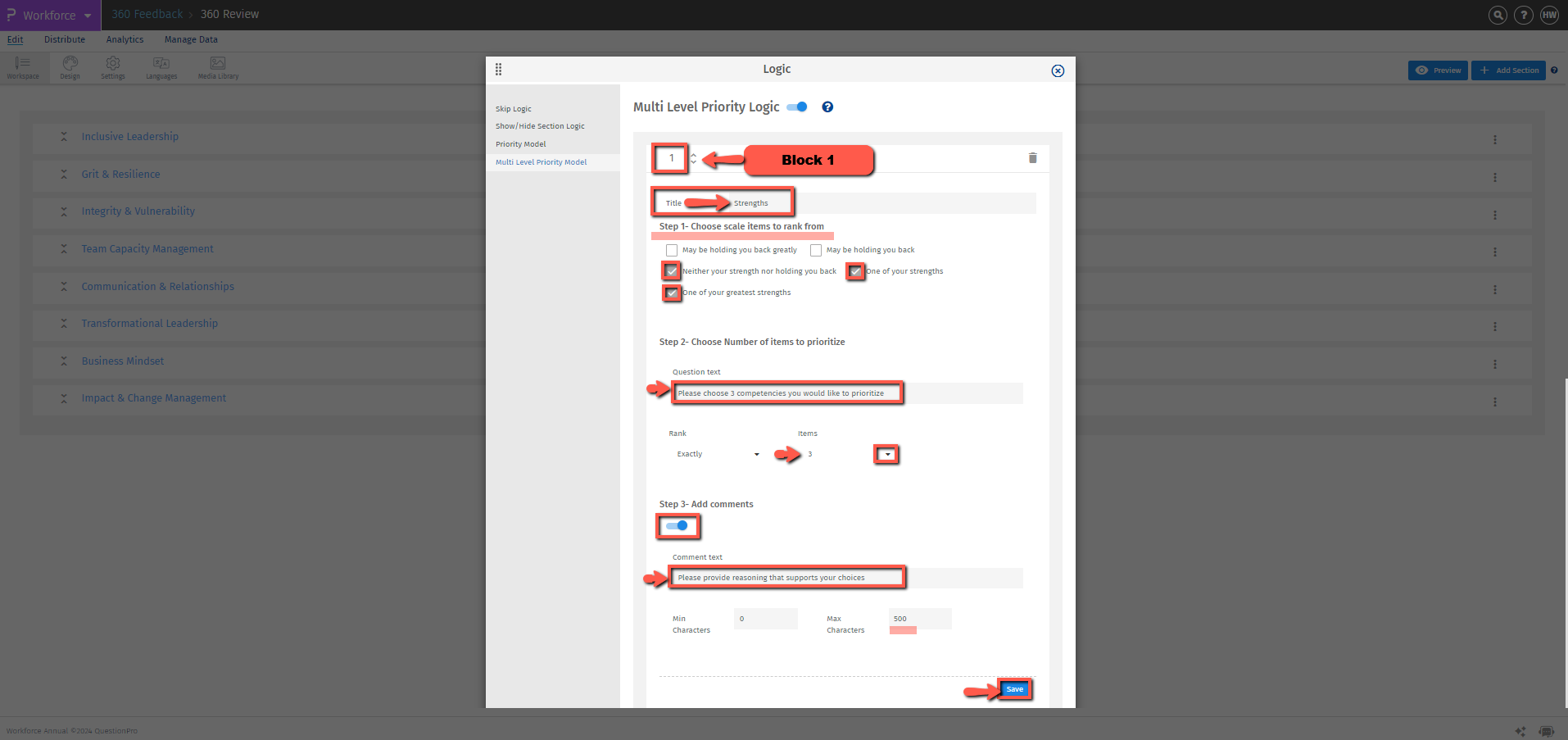Screen dimensions: 1568x740
Task: Open the Items dropdown in Step 2
Action: point(886,454)
